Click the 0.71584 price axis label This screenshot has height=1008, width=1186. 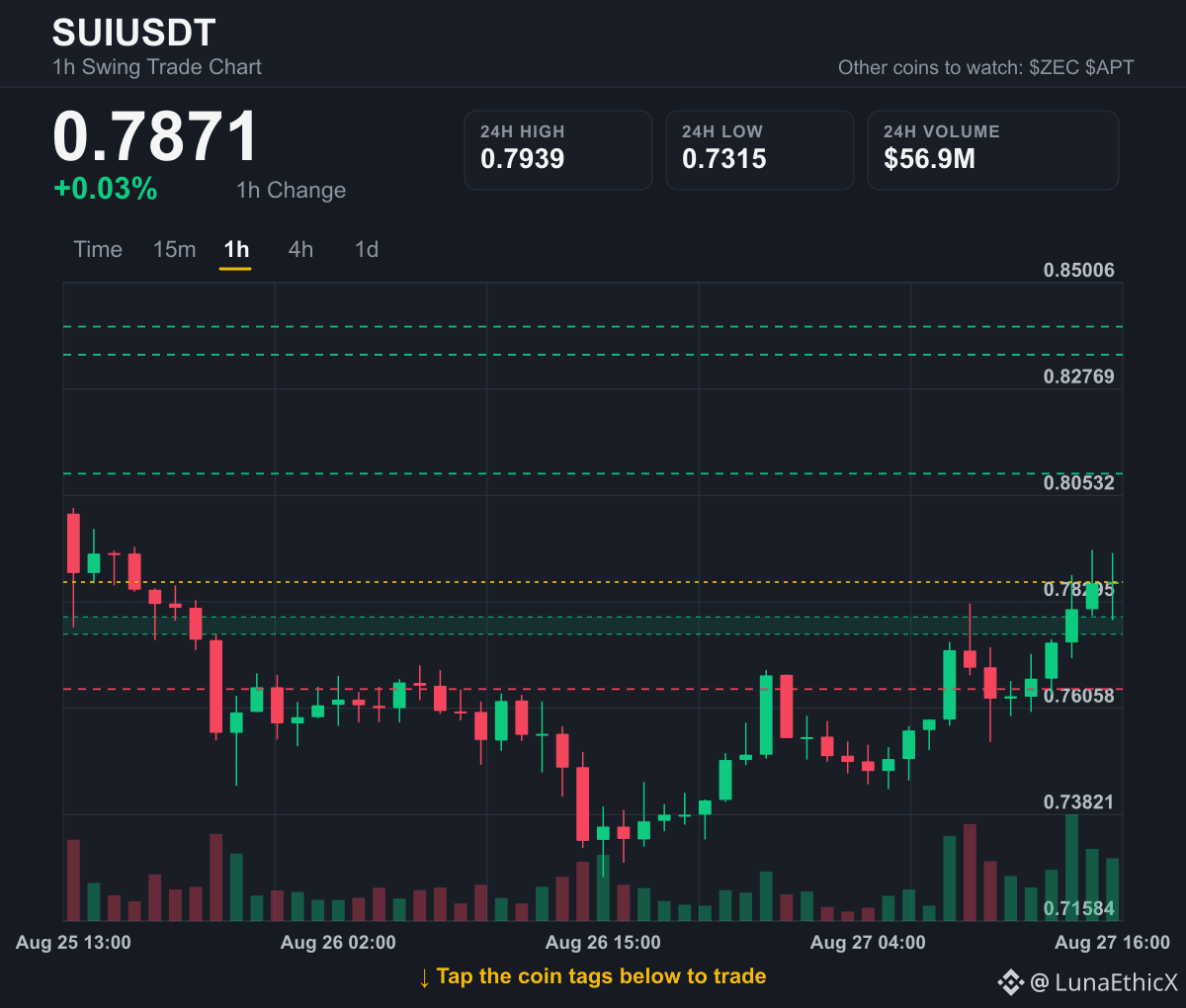[x=1078, y=908]
